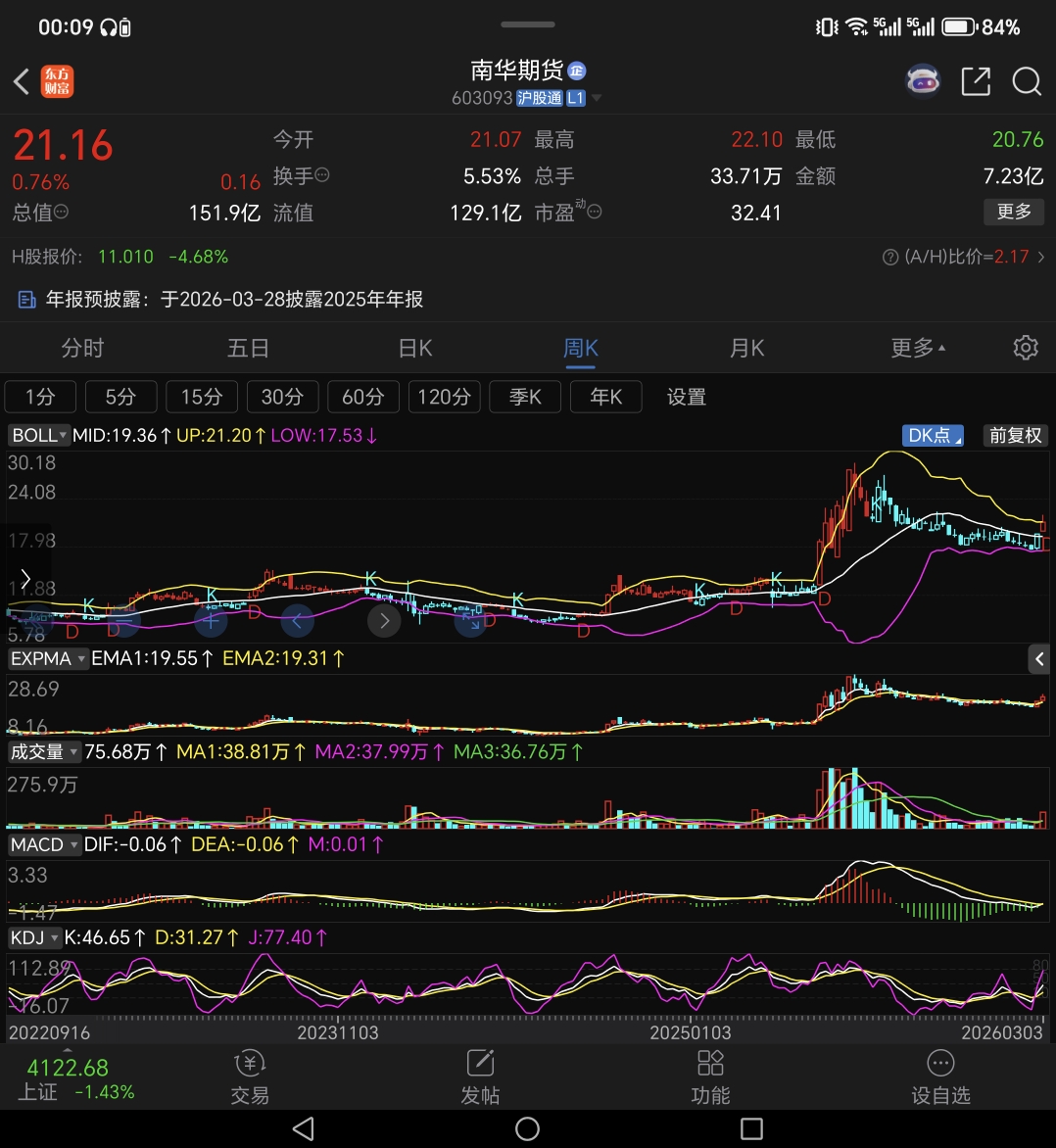Switch to the 月K tab

coord(747,347)
